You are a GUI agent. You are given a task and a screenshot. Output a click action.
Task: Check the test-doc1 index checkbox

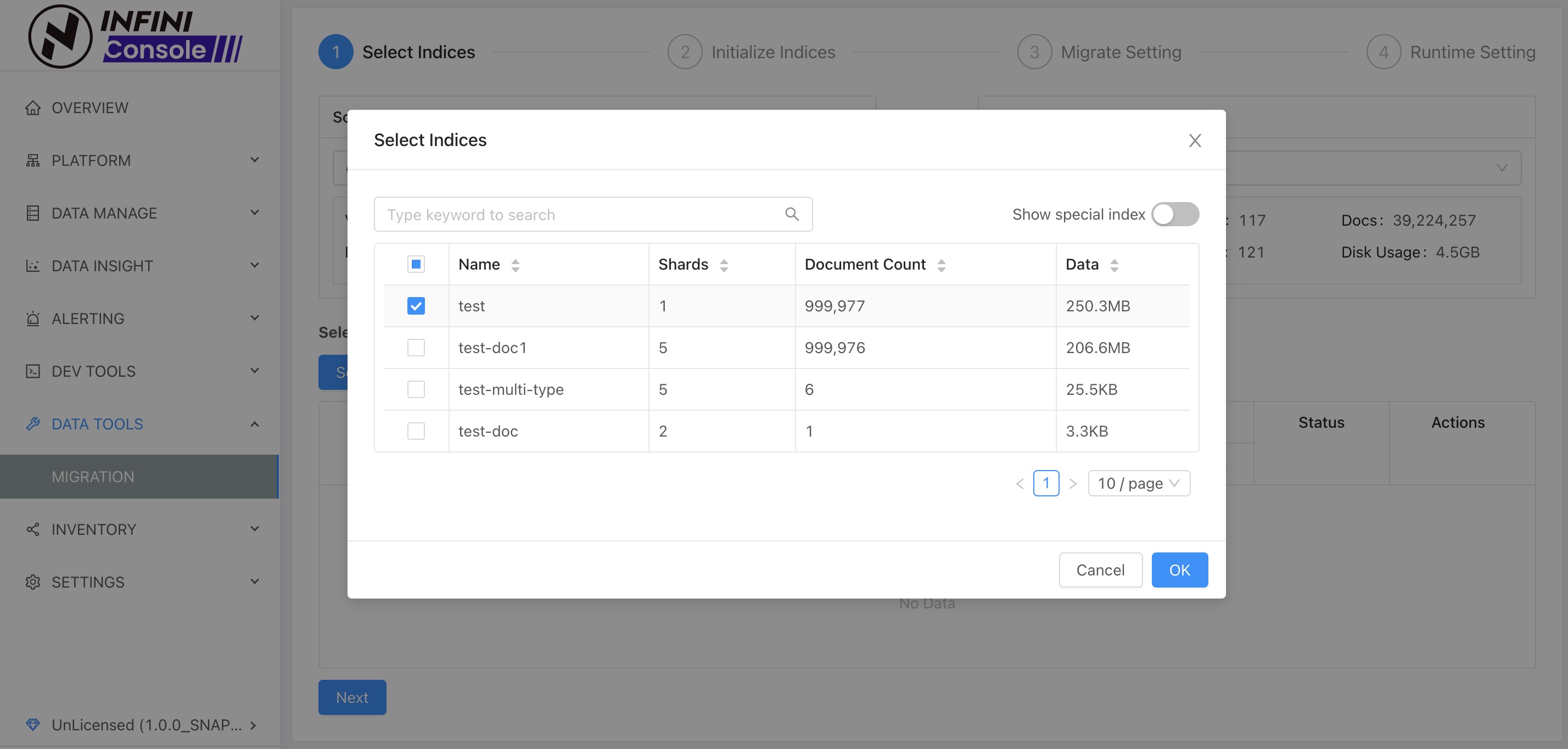pos(416,348)
